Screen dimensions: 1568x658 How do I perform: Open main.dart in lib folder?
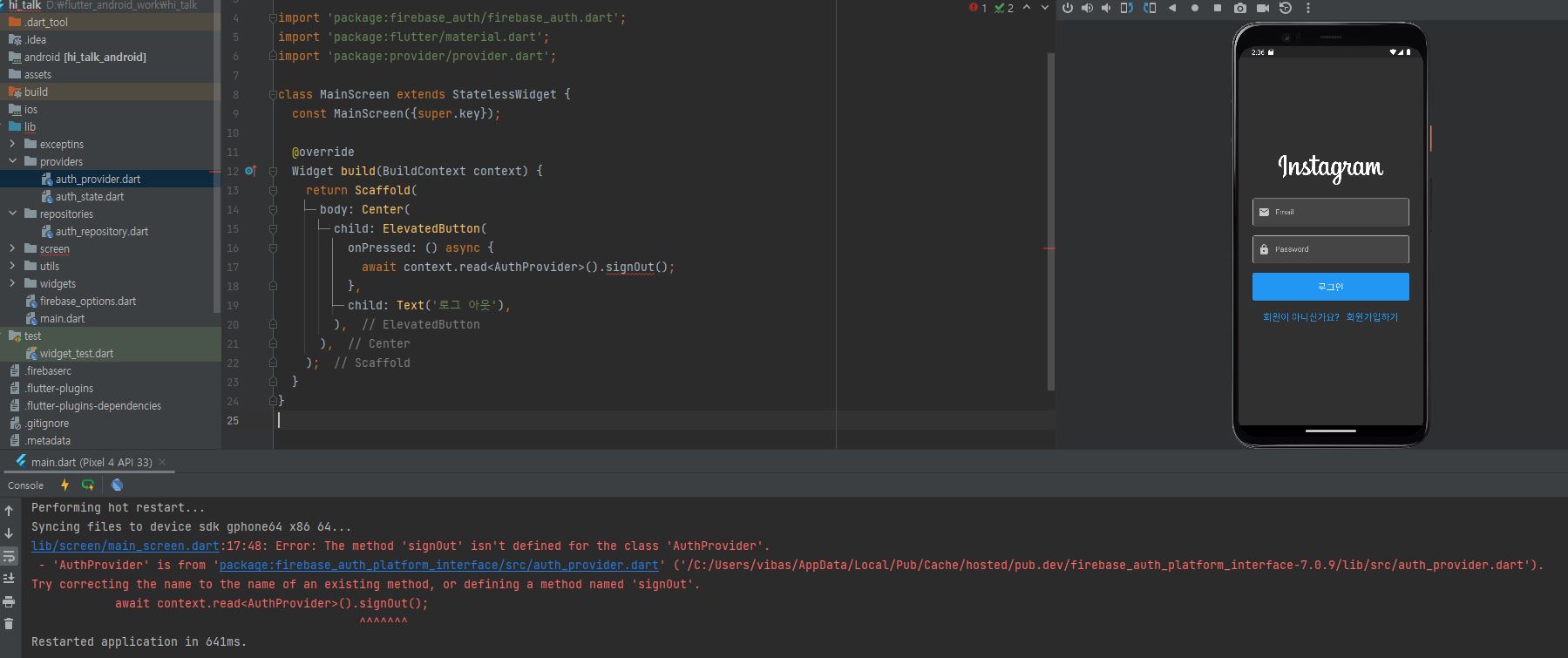pyautogui.click(x=62, y=318)
